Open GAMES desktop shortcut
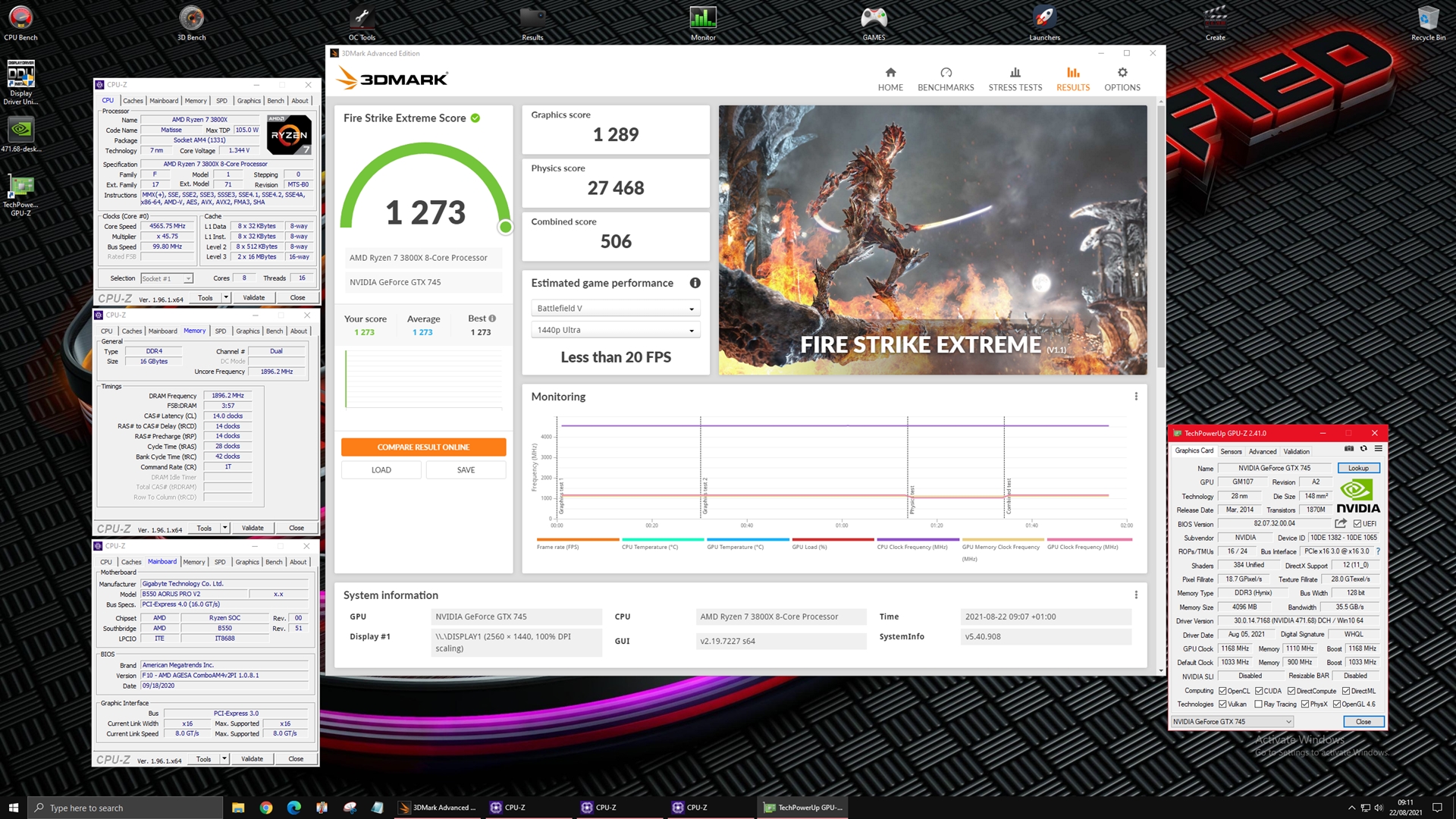1456x819 pixels. coord(874,23)
